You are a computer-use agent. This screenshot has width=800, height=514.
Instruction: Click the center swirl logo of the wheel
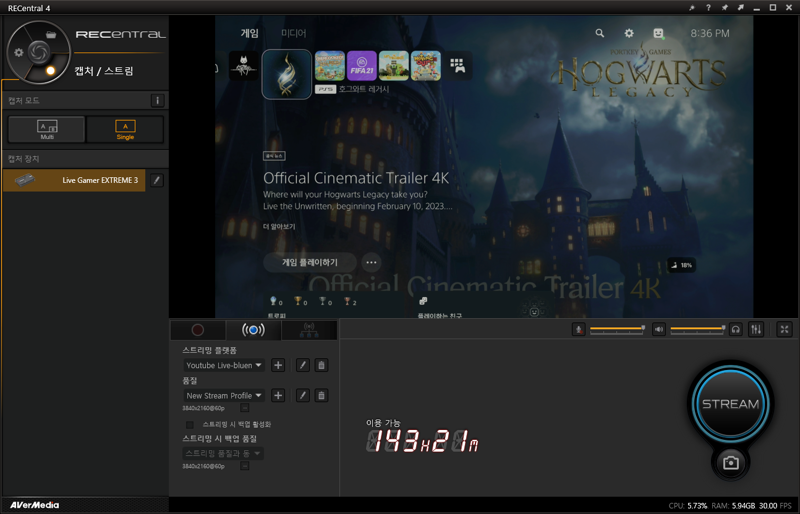pyautogui.click(x=39, y=52)
